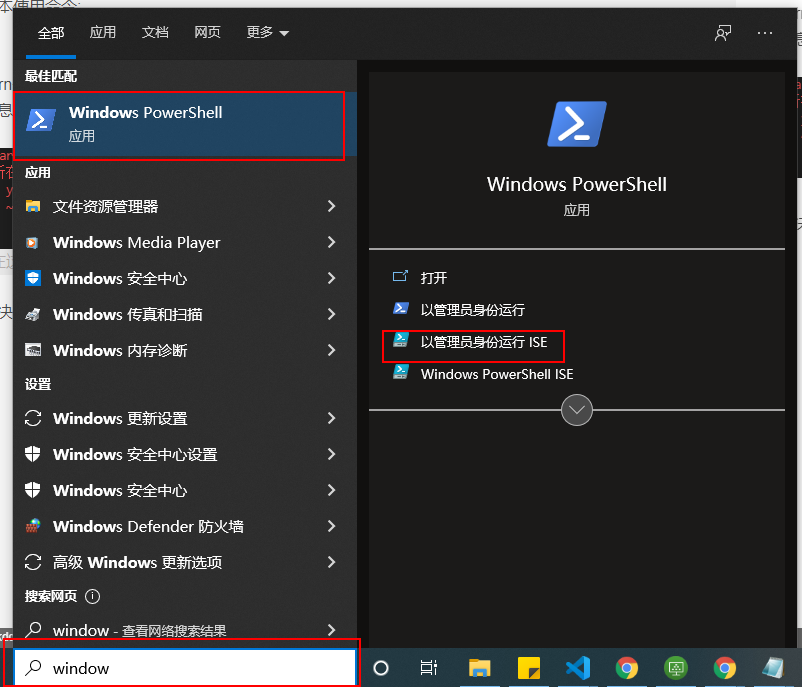Click the feedback person icon at top right
The width and height of the screenshot is (802, 687).
(723, 33)
